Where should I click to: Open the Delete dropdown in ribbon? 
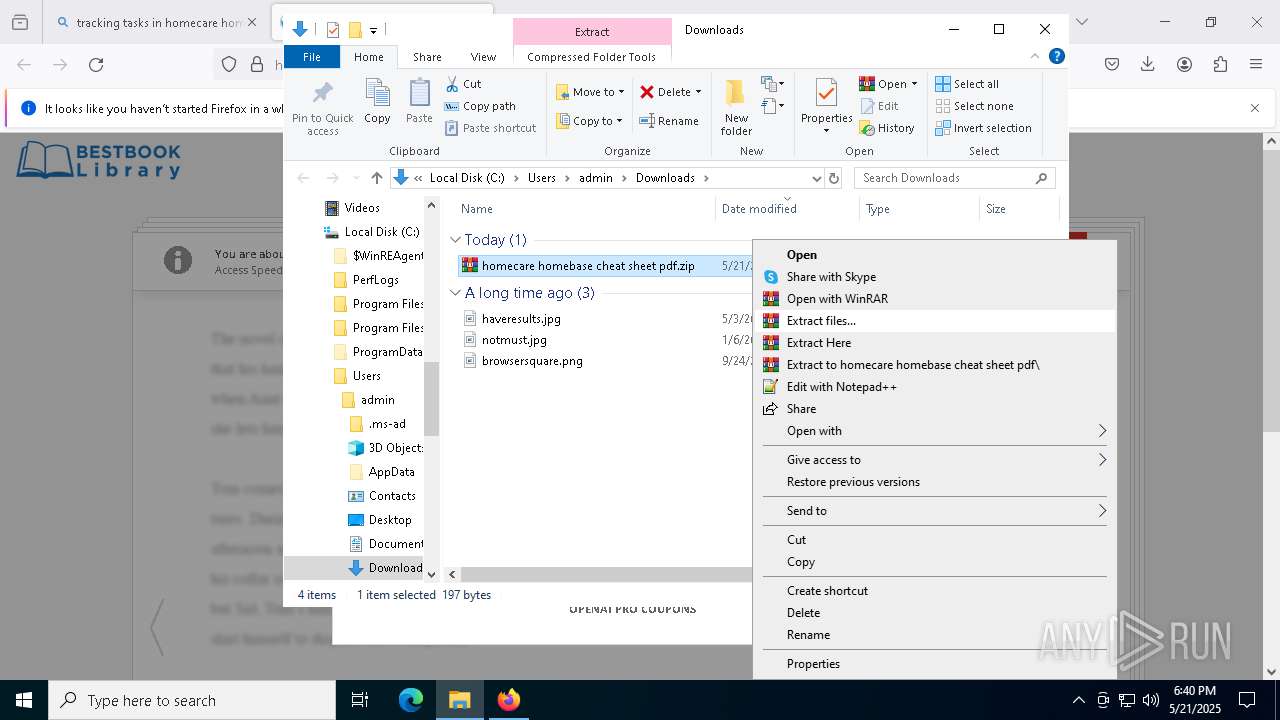pyautogui.click(x=670, y=92)
